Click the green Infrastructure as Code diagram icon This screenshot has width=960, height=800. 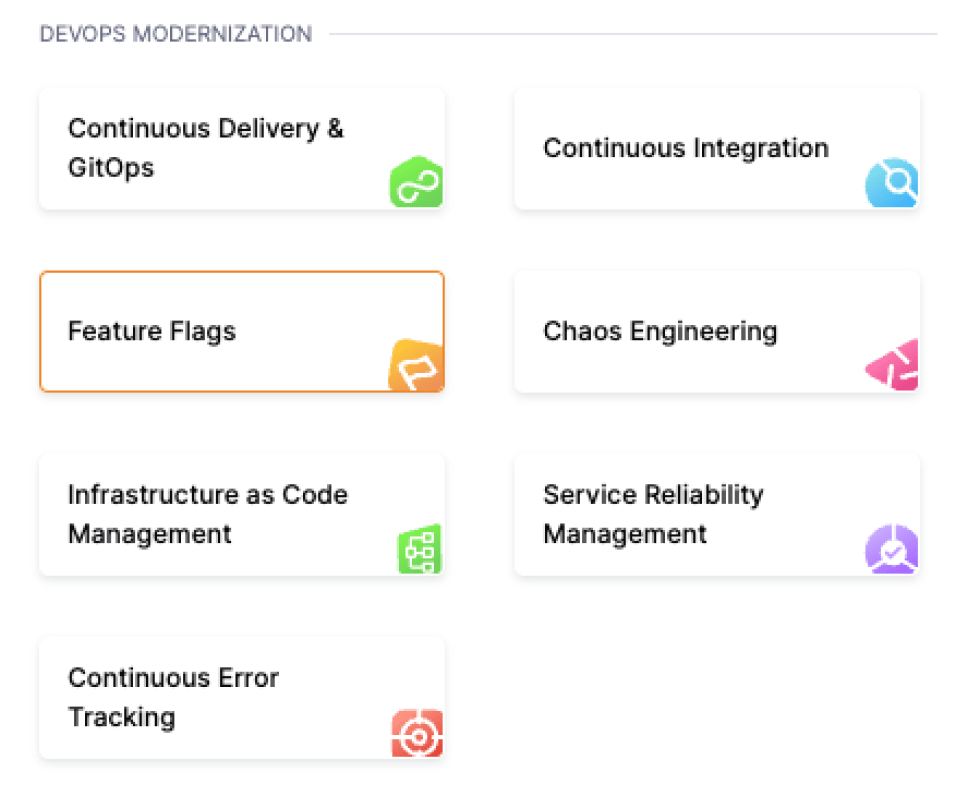click(420, 549)
